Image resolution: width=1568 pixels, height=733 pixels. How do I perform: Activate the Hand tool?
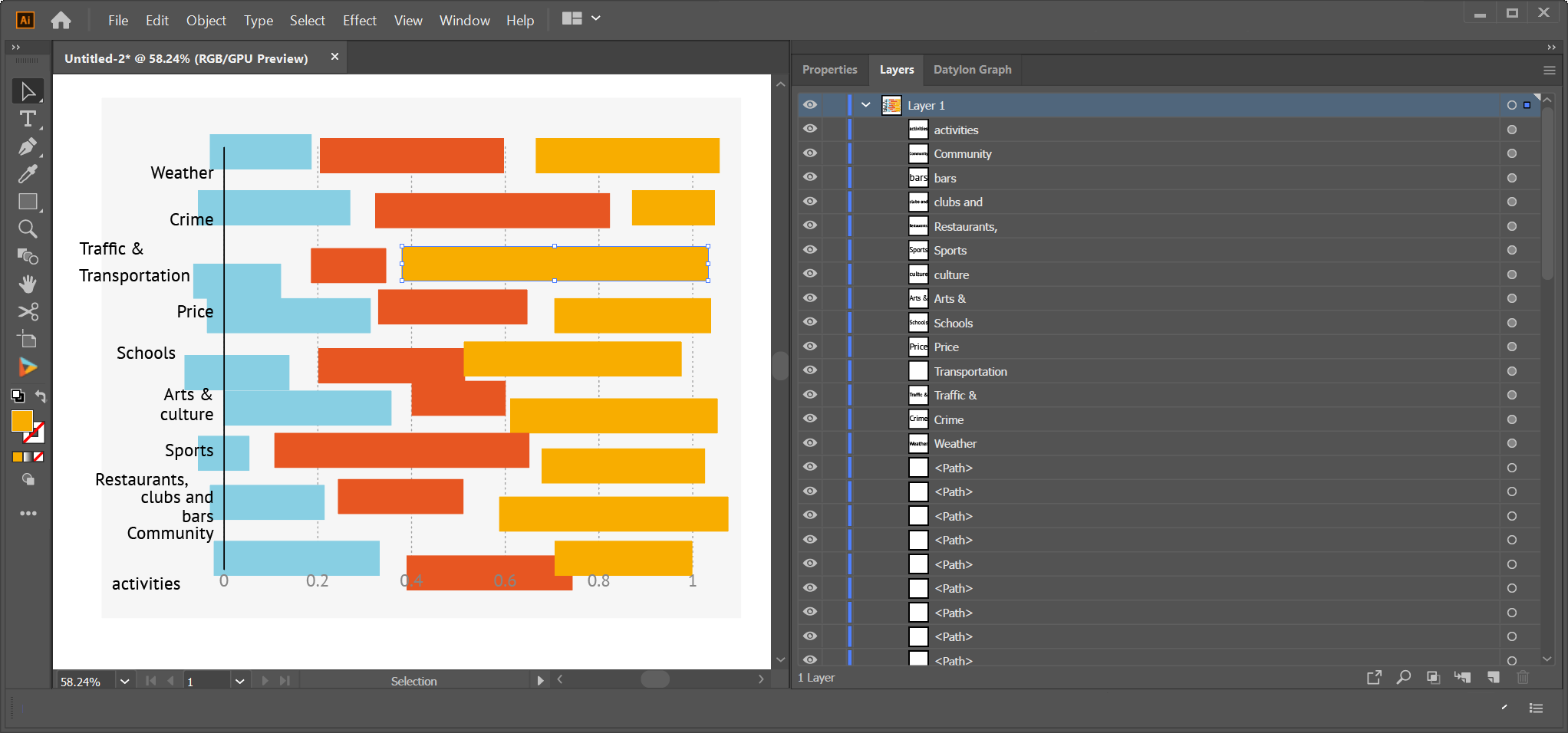tap(28, 284)
